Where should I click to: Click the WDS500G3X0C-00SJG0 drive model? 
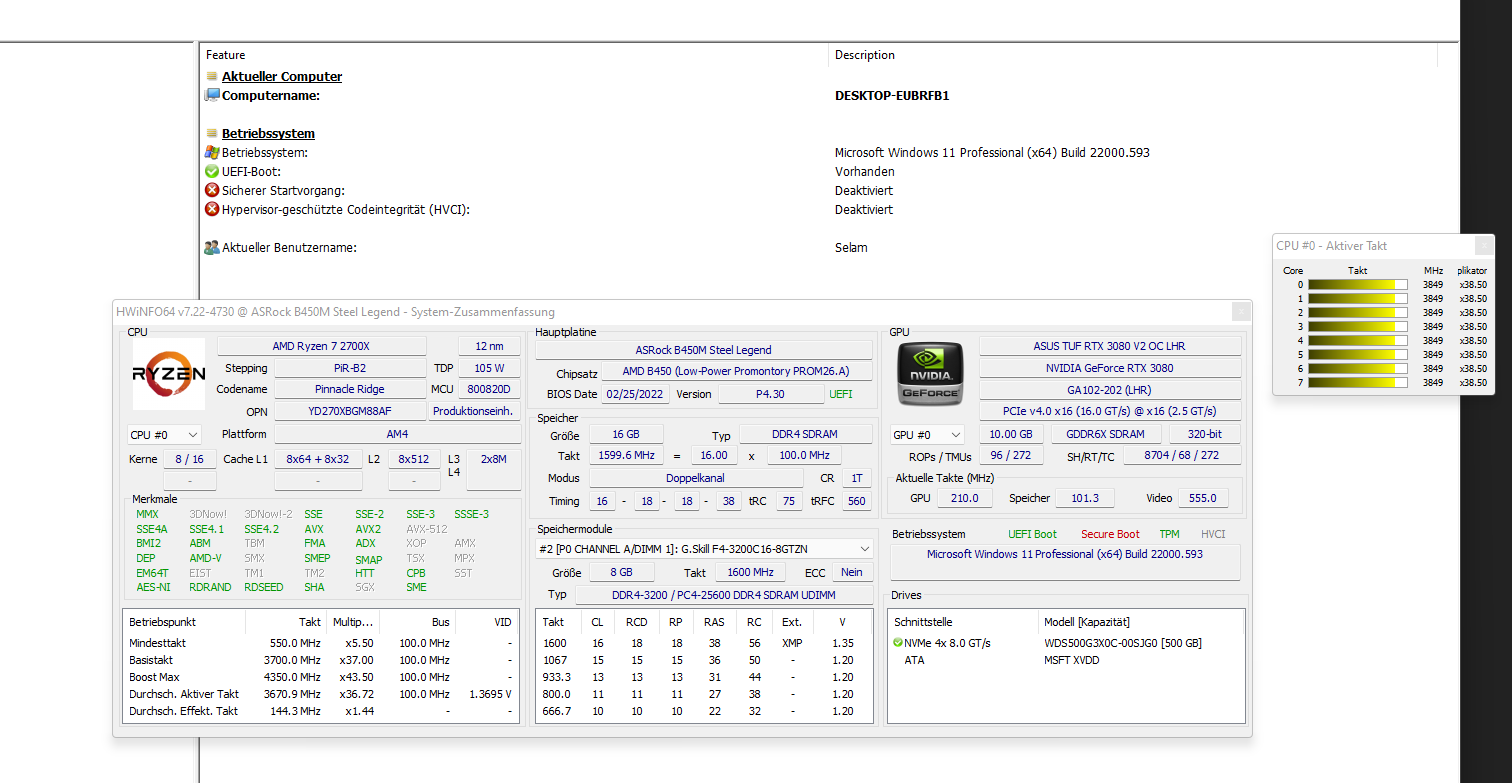pos(1123,643)
